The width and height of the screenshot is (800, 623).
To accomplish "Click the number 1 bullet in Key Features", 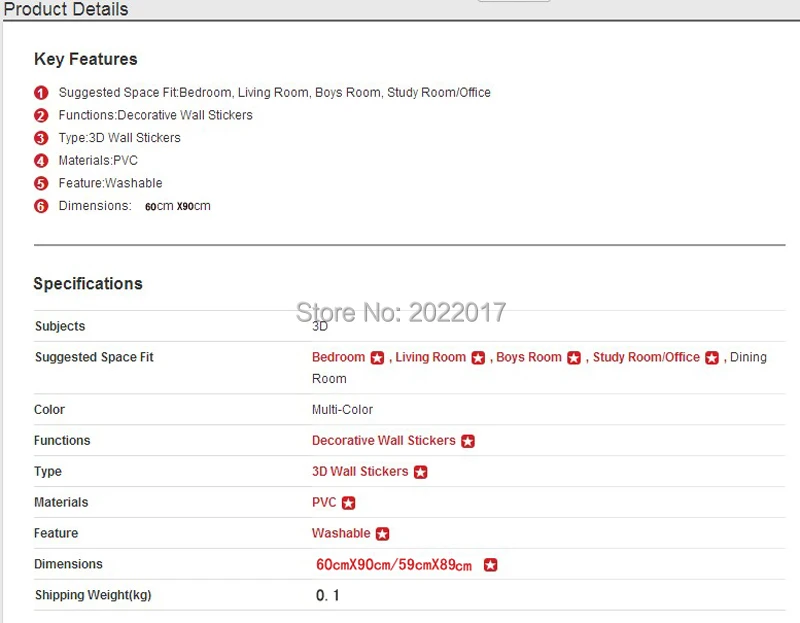I will (41, 93).
